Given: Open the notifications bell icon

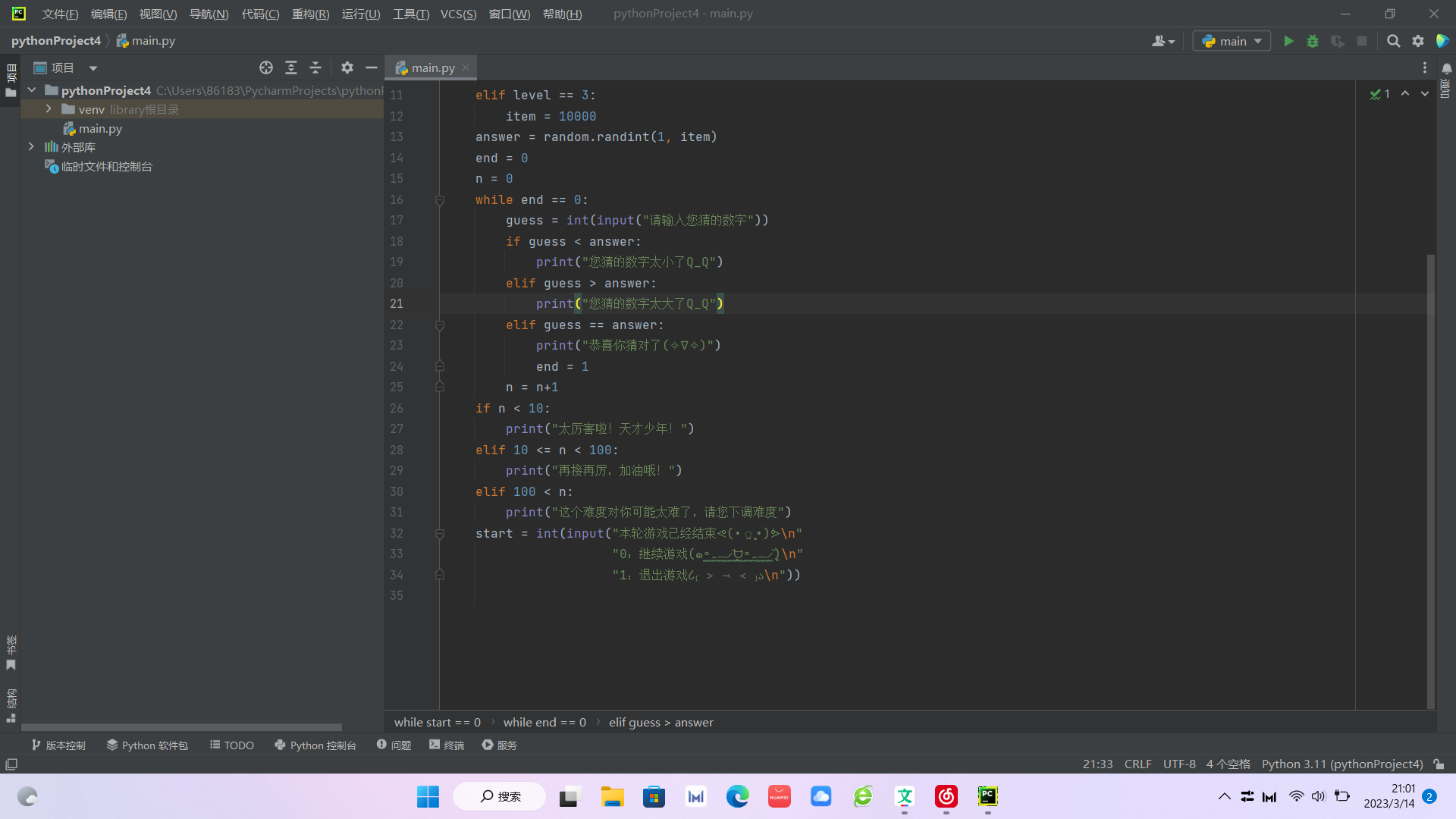Looking at the screenshot, I should click(1446, 68).
